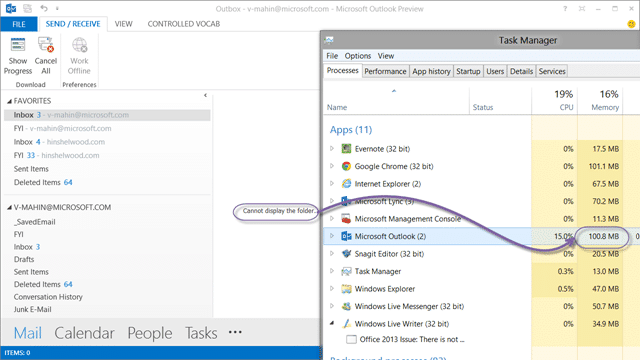Open _SavedEmail folder
This screenshot has height=360, width=640.
(35, 222)
